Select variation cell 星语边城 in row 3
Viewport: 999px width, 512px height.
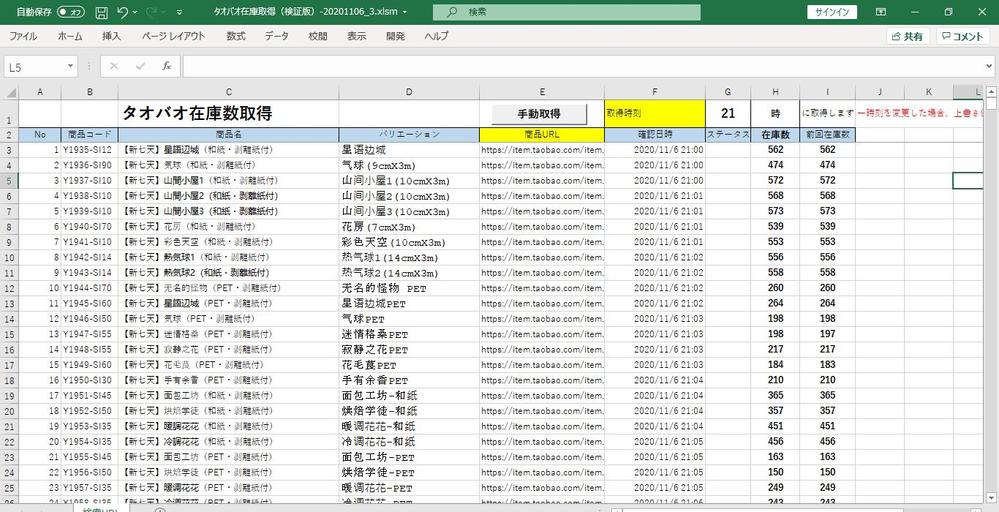(409, 150)
